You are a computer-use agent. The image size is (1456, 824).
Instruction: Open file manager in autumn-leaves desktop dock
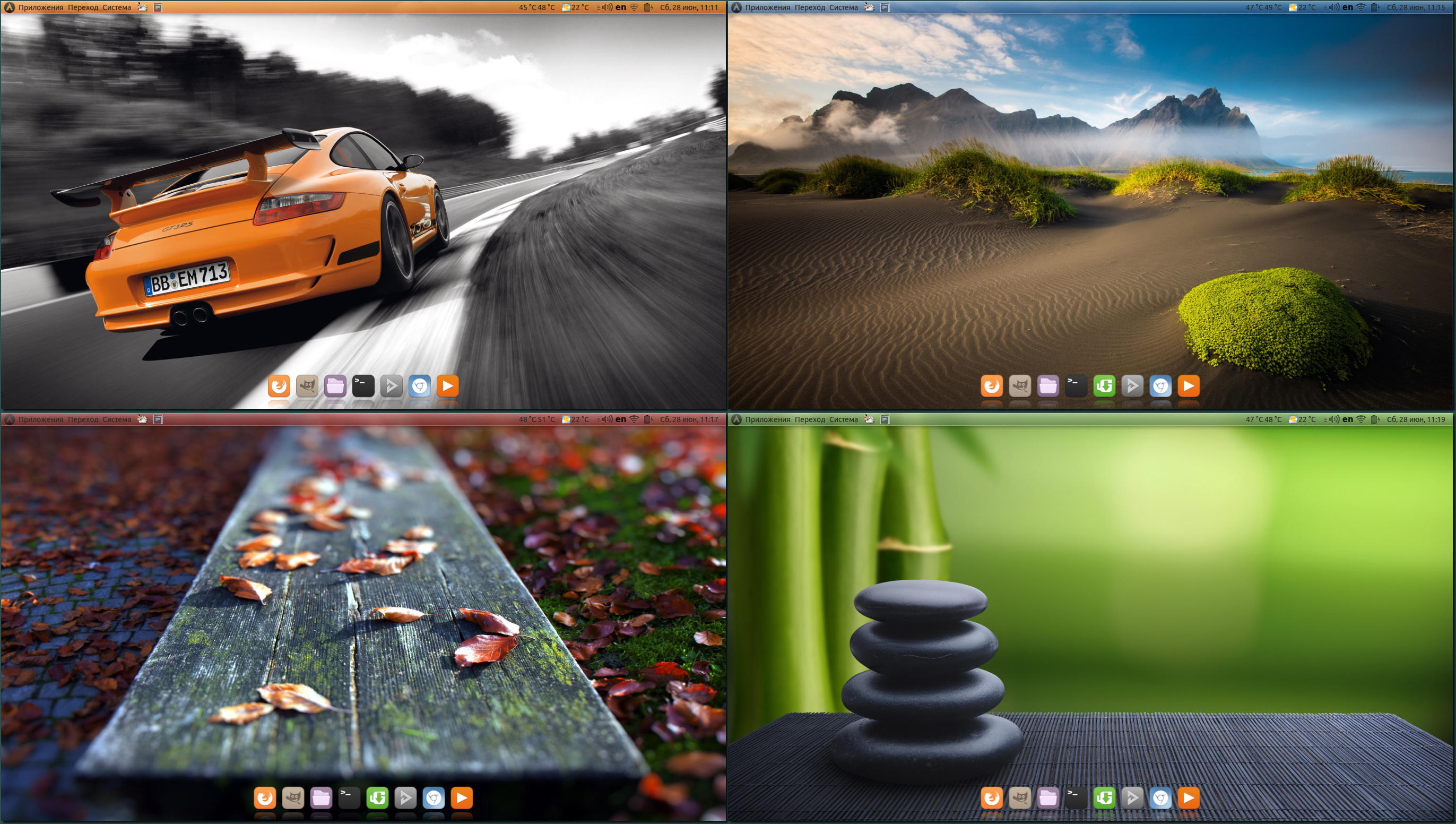coord(321,798)
